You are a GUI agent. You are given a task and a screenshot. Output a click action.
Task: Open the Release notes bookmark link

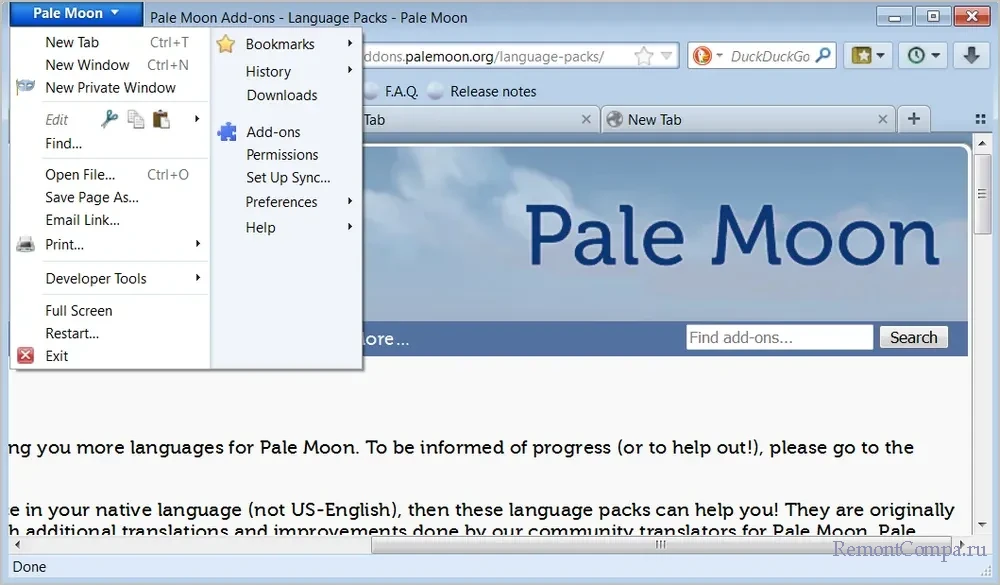pos(493,92)
